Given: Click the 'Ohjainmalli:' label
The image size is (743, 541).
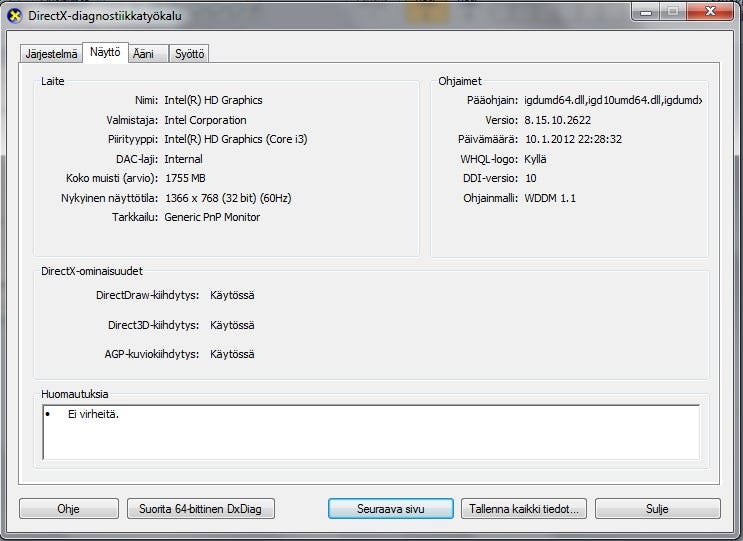Looking at the screenshot, I should point(490,198).
